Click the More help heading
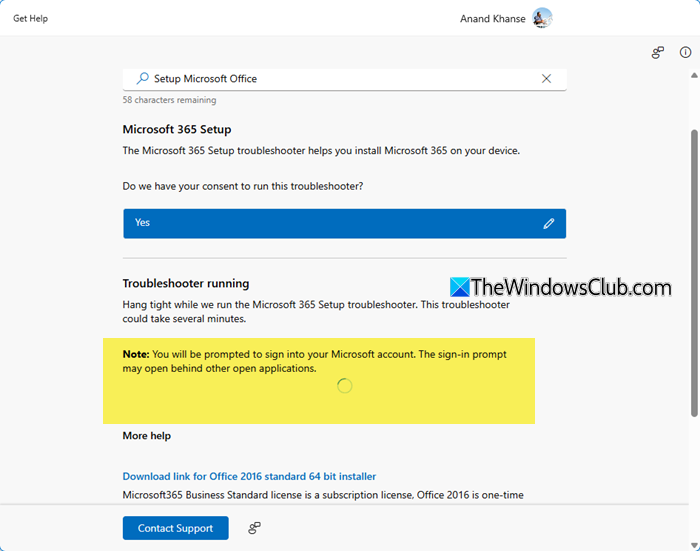Image resolution: width=700 pixels, height=551 pixels. (x=146, y=436)
